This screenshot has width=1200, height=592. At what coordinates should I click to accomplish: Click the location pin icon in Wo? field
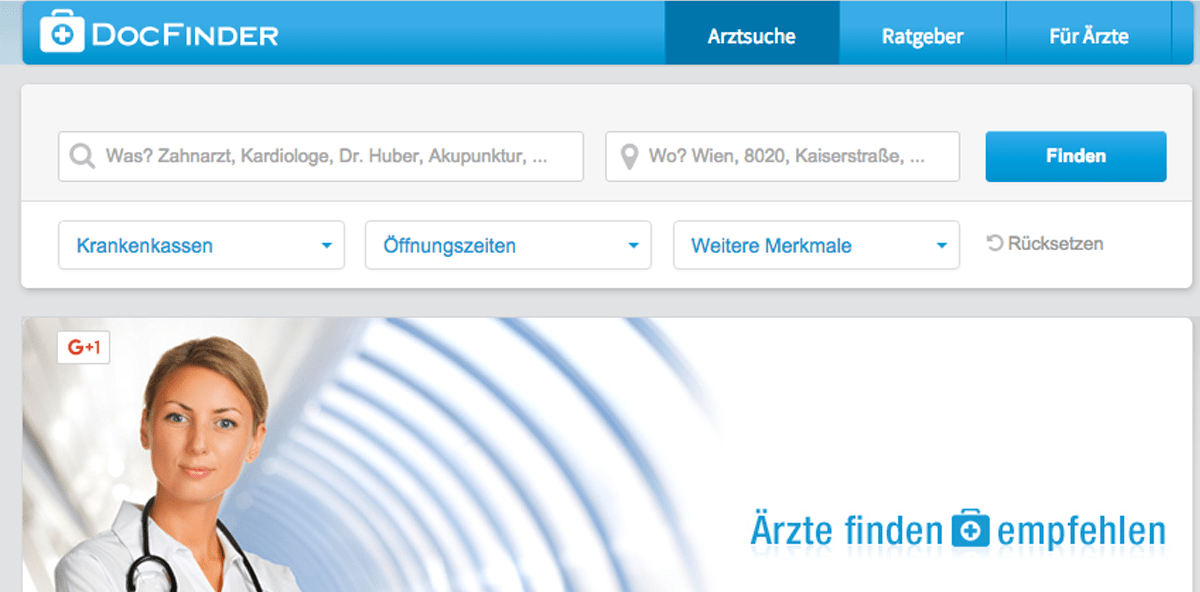tap(629, 157)
